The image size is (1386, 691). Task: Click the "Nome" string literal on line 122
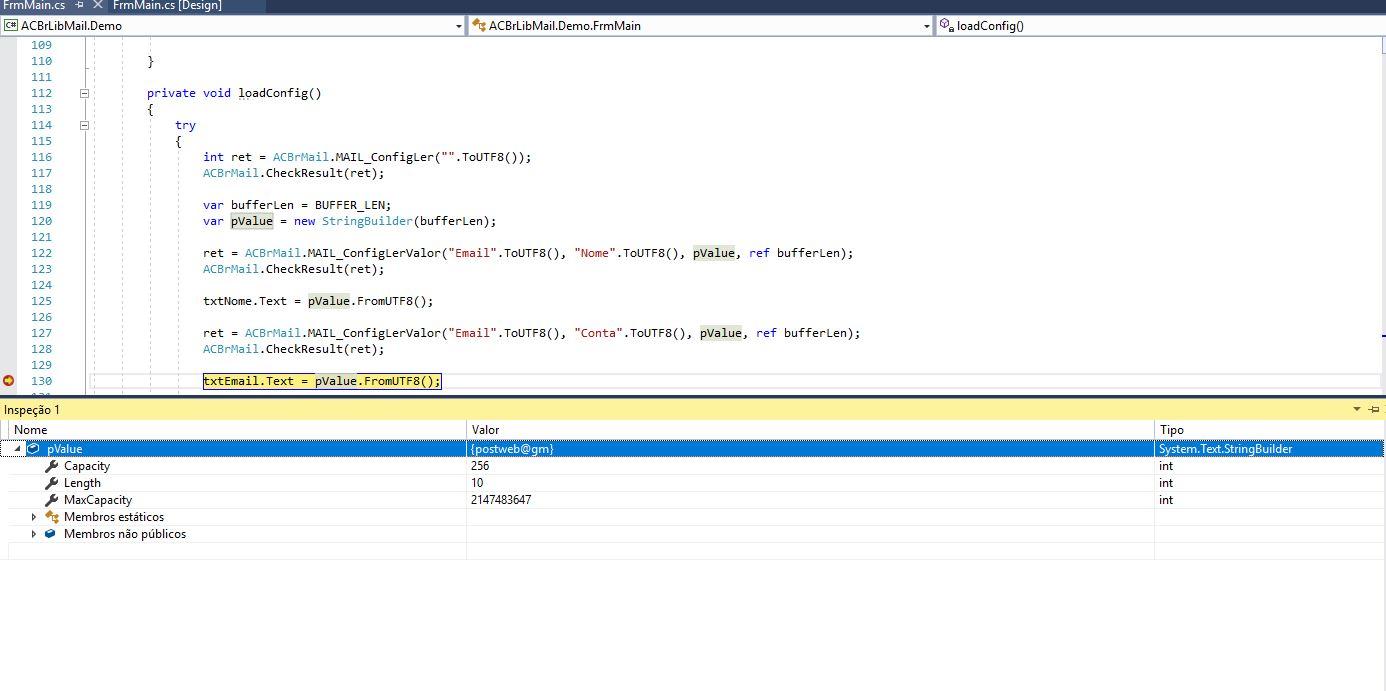[595, 253]
